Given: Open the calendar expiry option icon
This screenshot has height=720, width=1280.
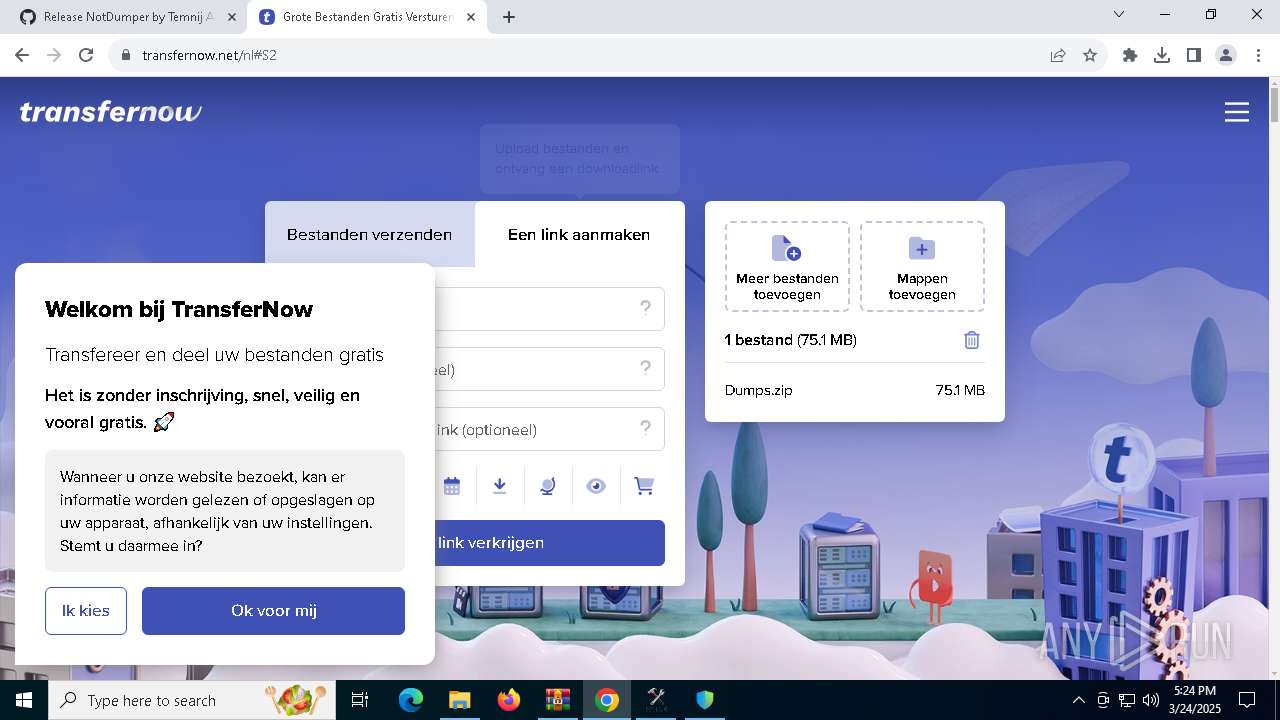Looking at the screenshot, I should pyautogui.click(x=452, y=486).
